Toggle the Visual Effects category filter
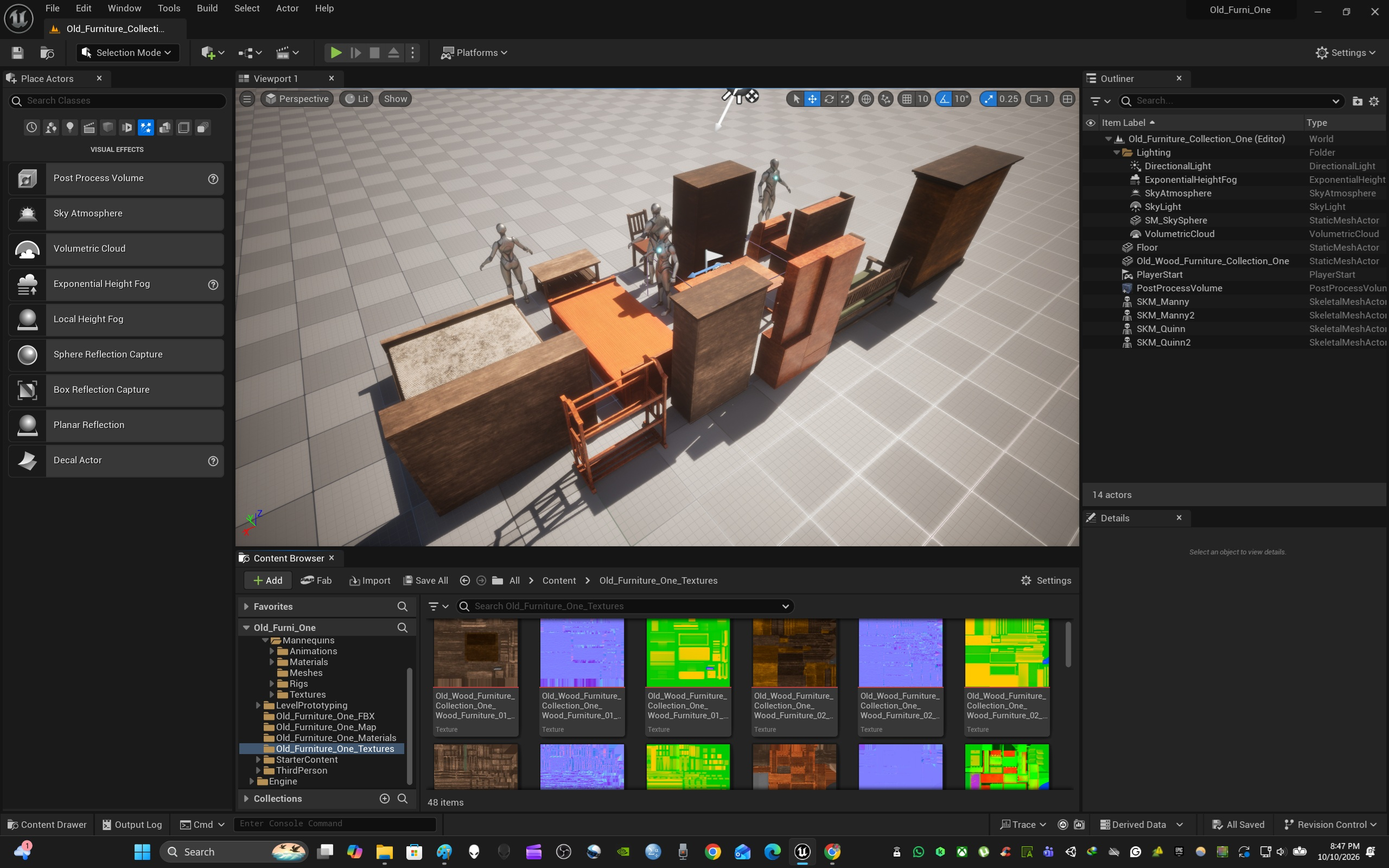Screen dimensions: 1389x868 tap(146, 127)
